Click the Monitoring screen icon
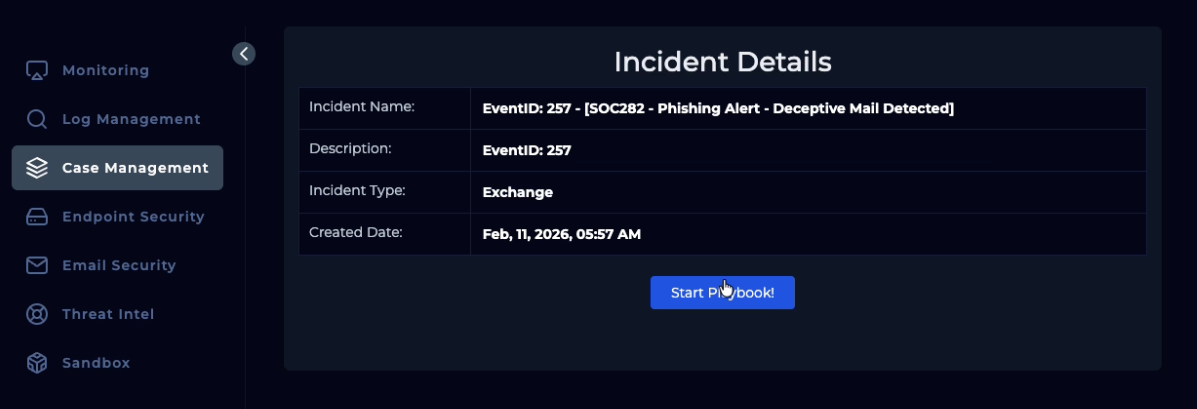The image size is (1197, 409). [37, 71]
